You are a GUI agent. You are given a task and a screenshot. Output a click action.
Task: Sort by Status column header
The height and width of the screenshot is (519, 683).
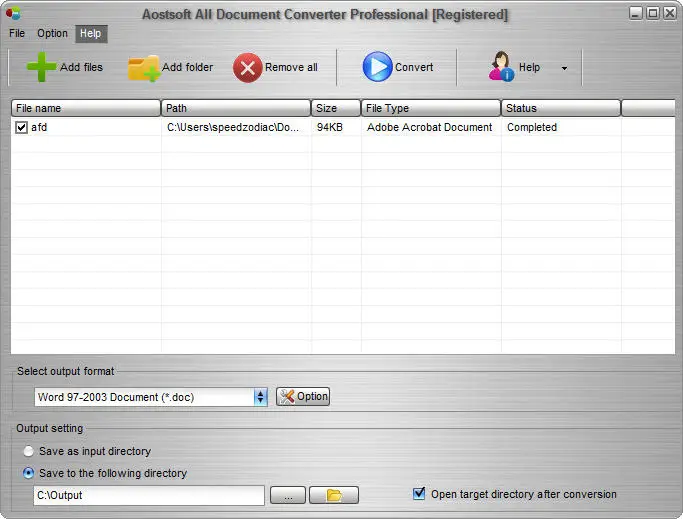click(x=561, y=108)
